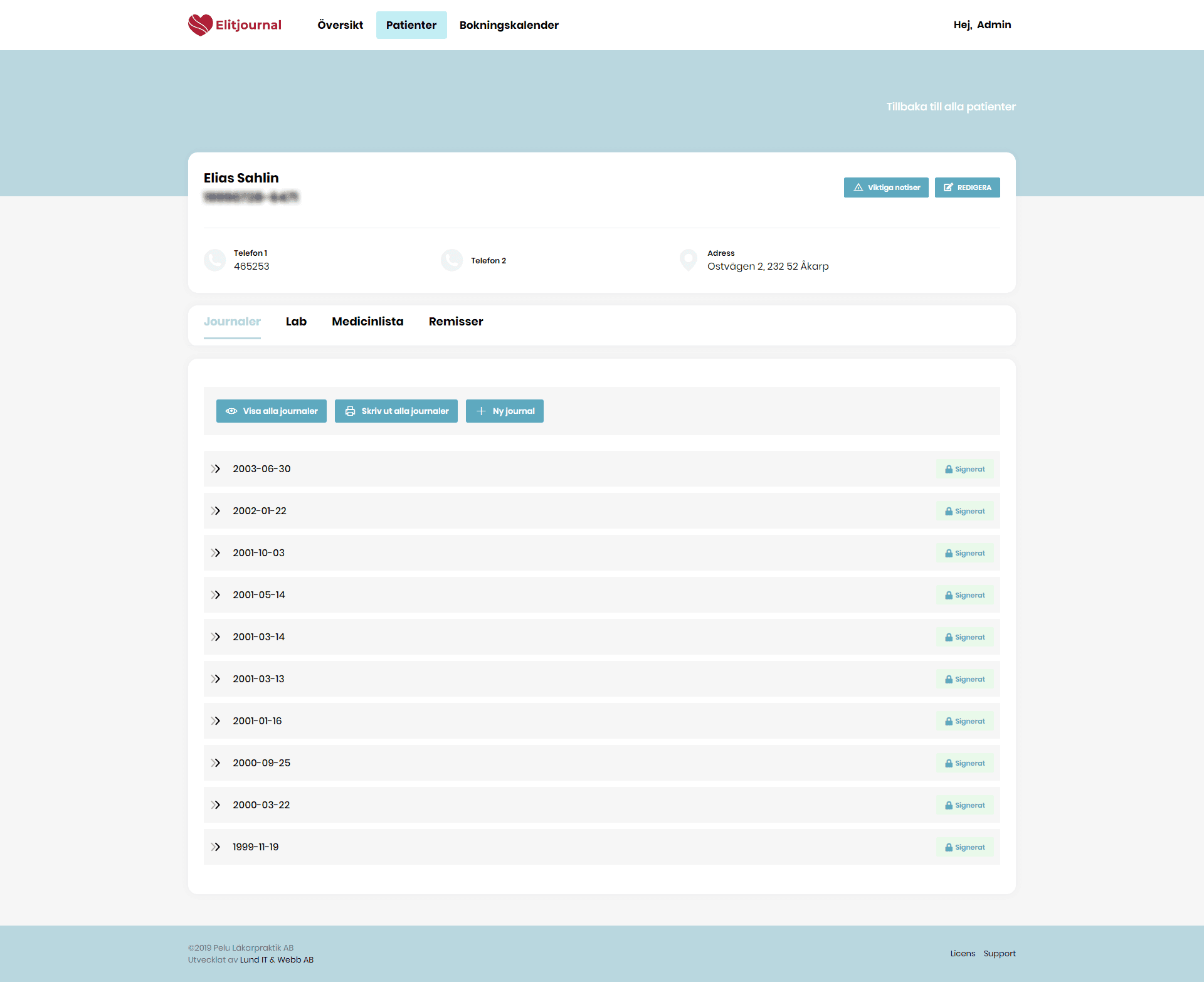Open Bokningskalender in the top navigation
This screenshot has width=1204, height=982.
tap(509, 25)
